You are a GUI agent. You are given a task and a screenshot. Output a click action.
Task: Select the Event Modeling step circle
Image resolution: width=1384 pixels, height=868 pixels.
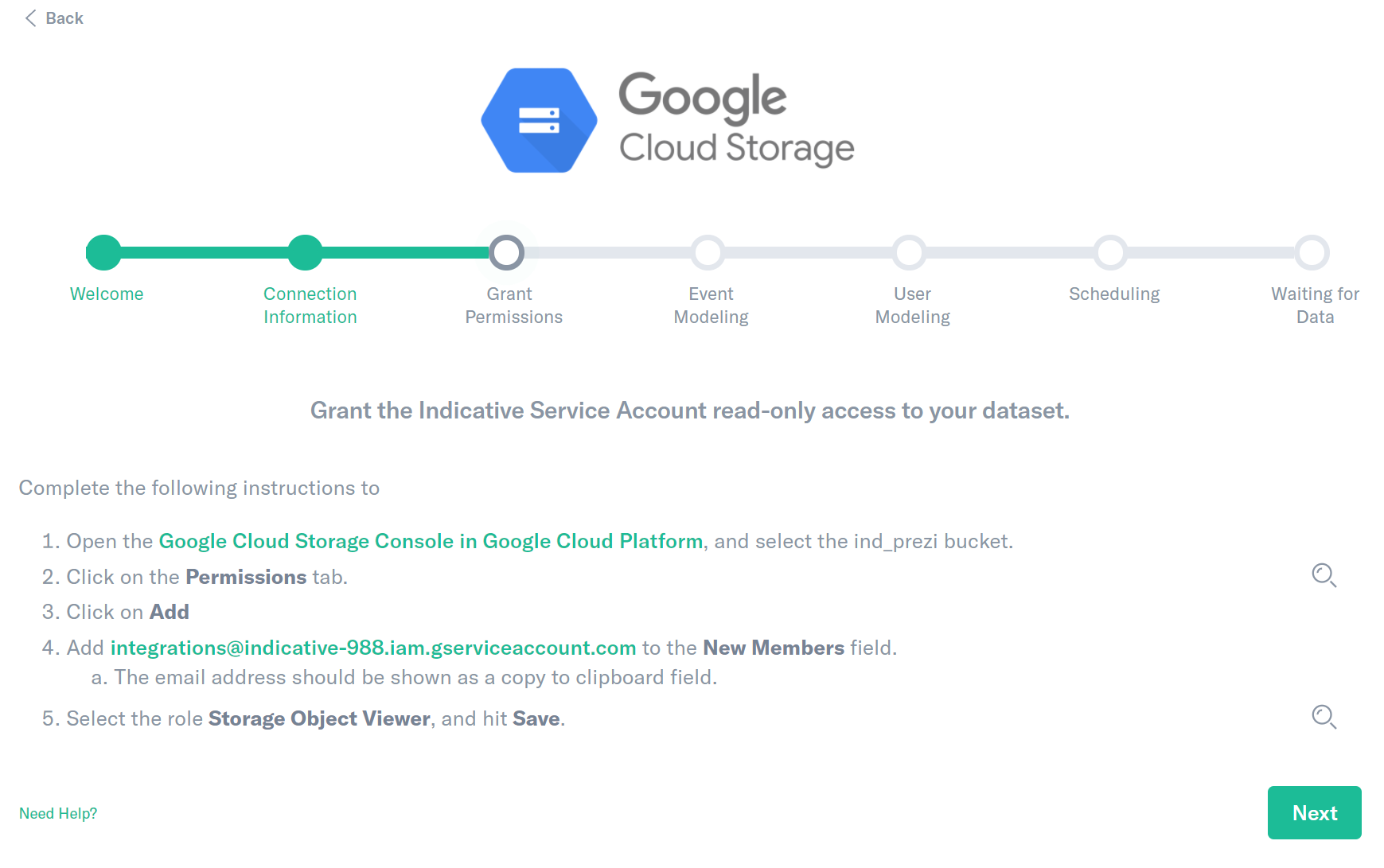708,252
